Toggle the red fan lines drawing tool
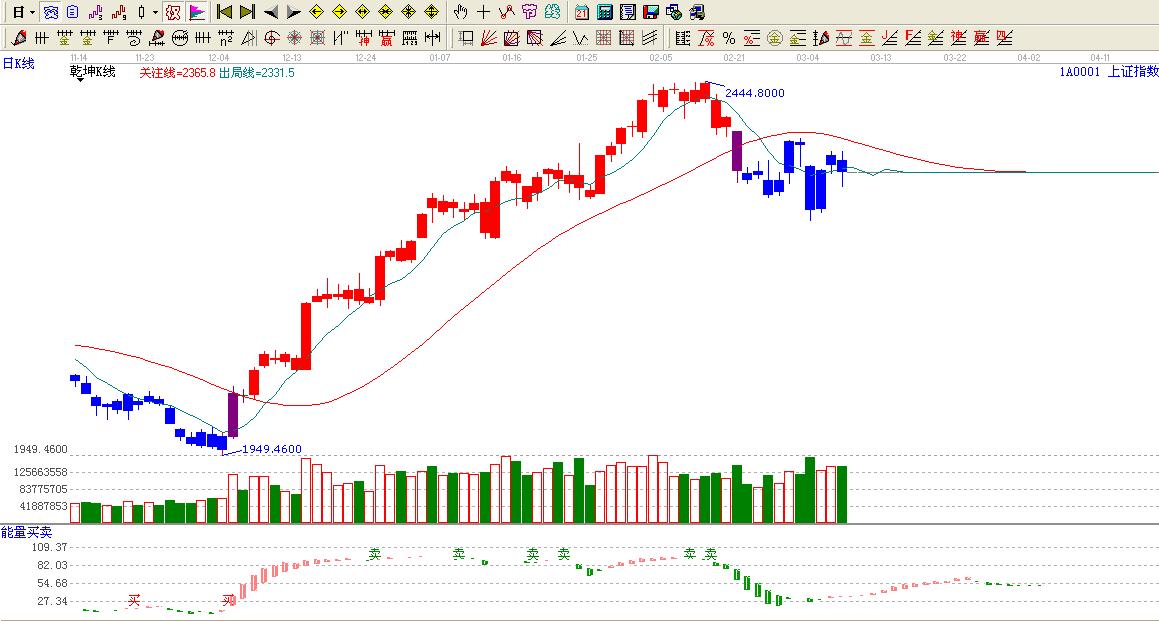Viewport: 1159px width, 621px height. [488, 38]
